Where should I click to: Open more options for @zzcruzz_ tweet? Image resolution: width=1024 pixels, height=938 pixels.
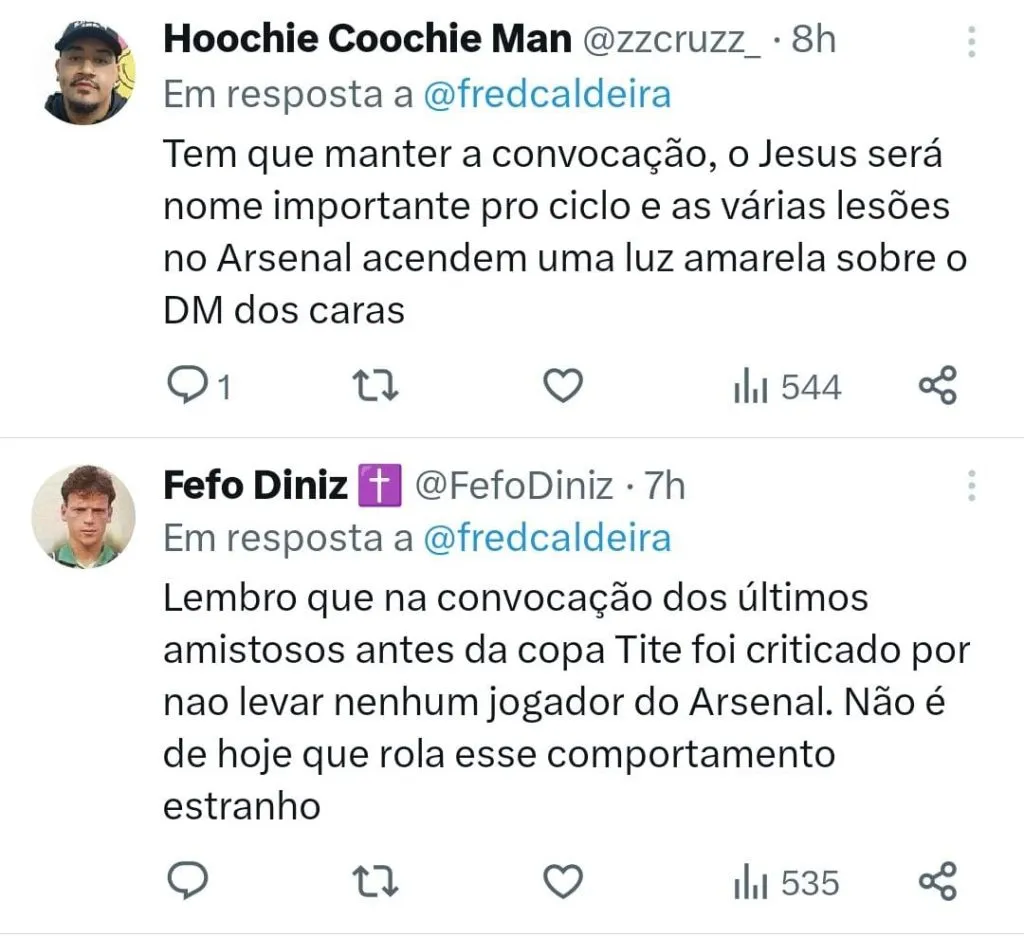click(971, 41)
